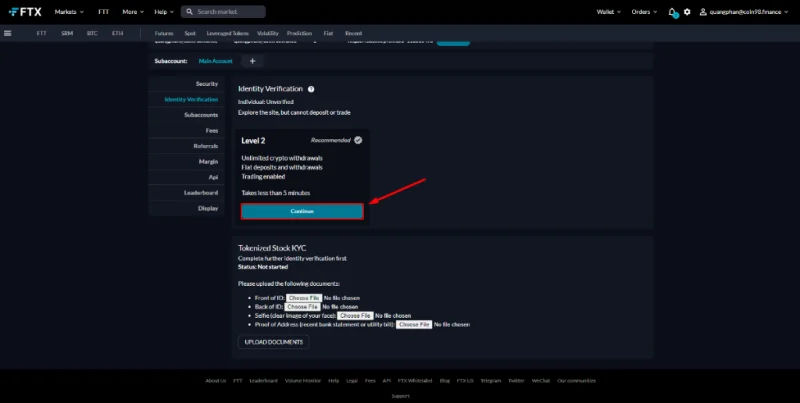
Task: Open Help footer link
Action: [x=334, y=381]
